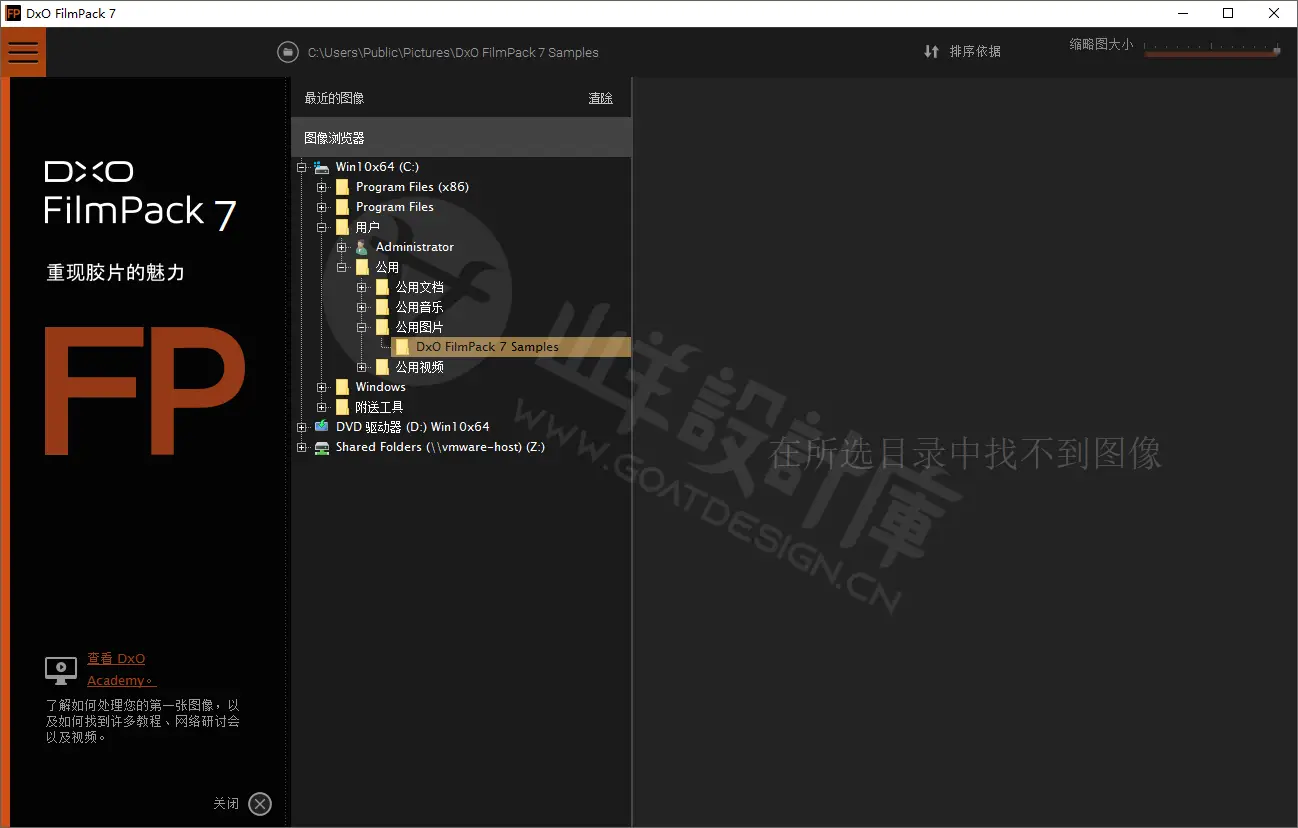
Task: Select the 附送工具 tree row
Action: pos(379,407)
